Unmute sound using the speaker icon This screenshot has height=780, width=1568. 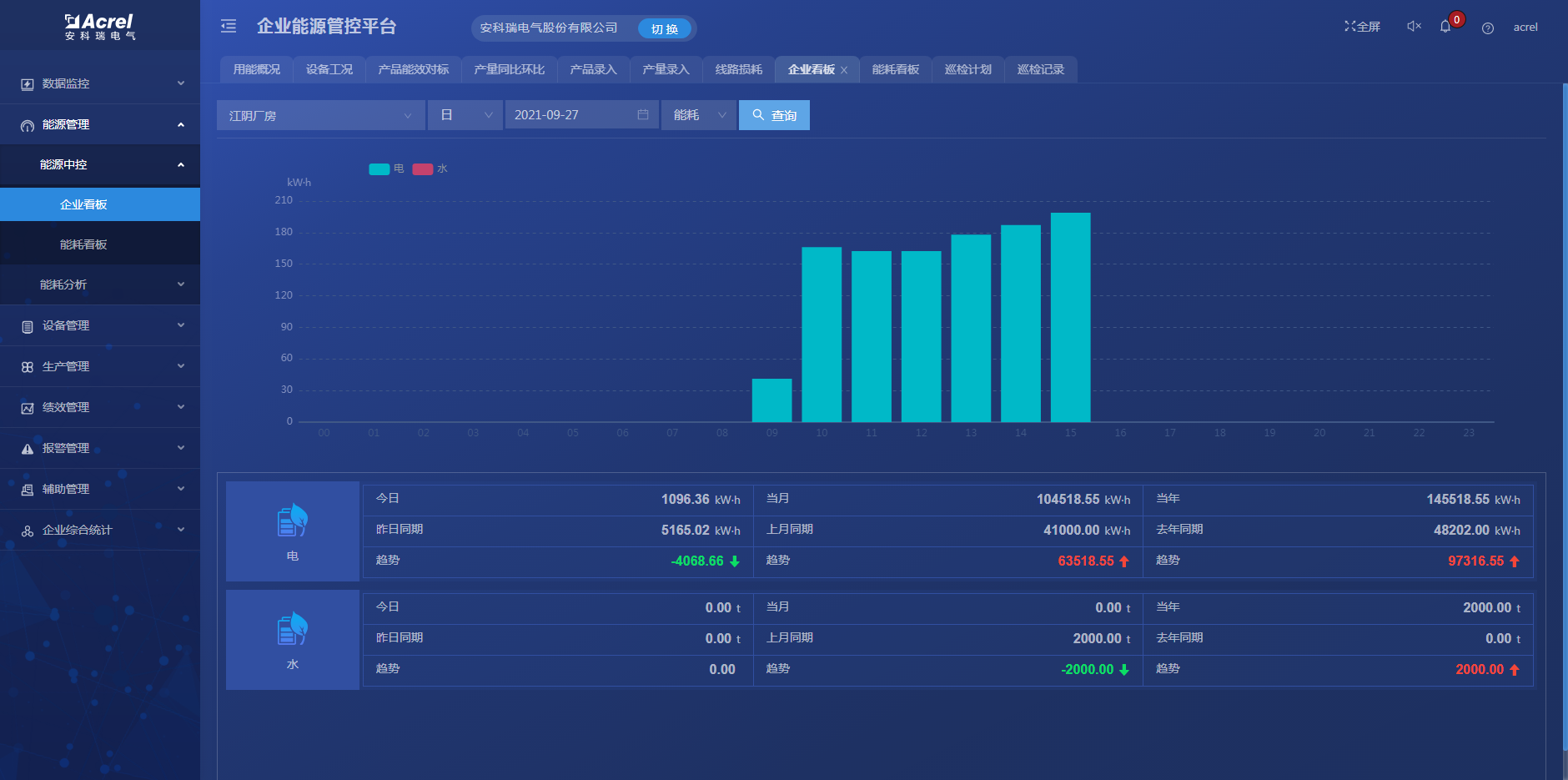point(1413,26)
